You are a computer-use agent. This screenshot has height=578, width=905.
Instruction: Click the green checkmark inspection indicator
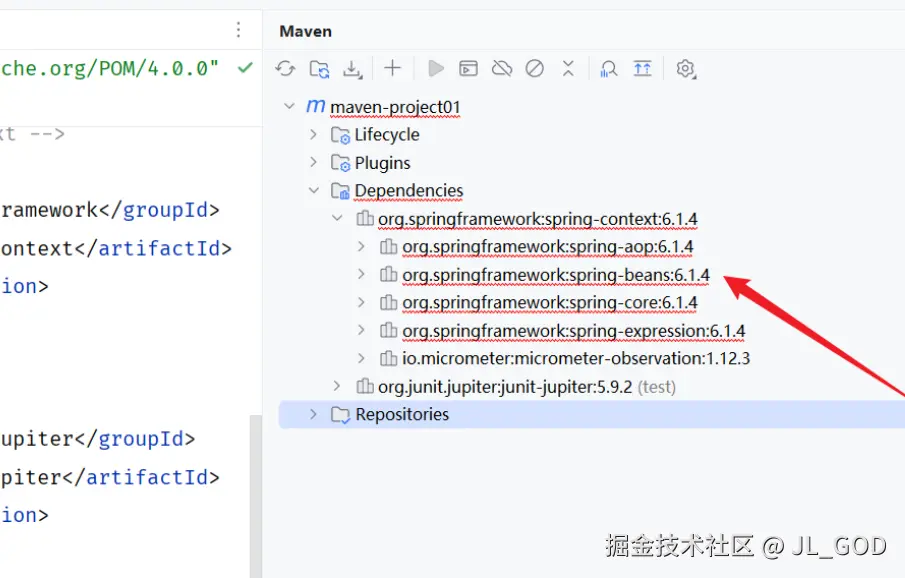(245, 68)
